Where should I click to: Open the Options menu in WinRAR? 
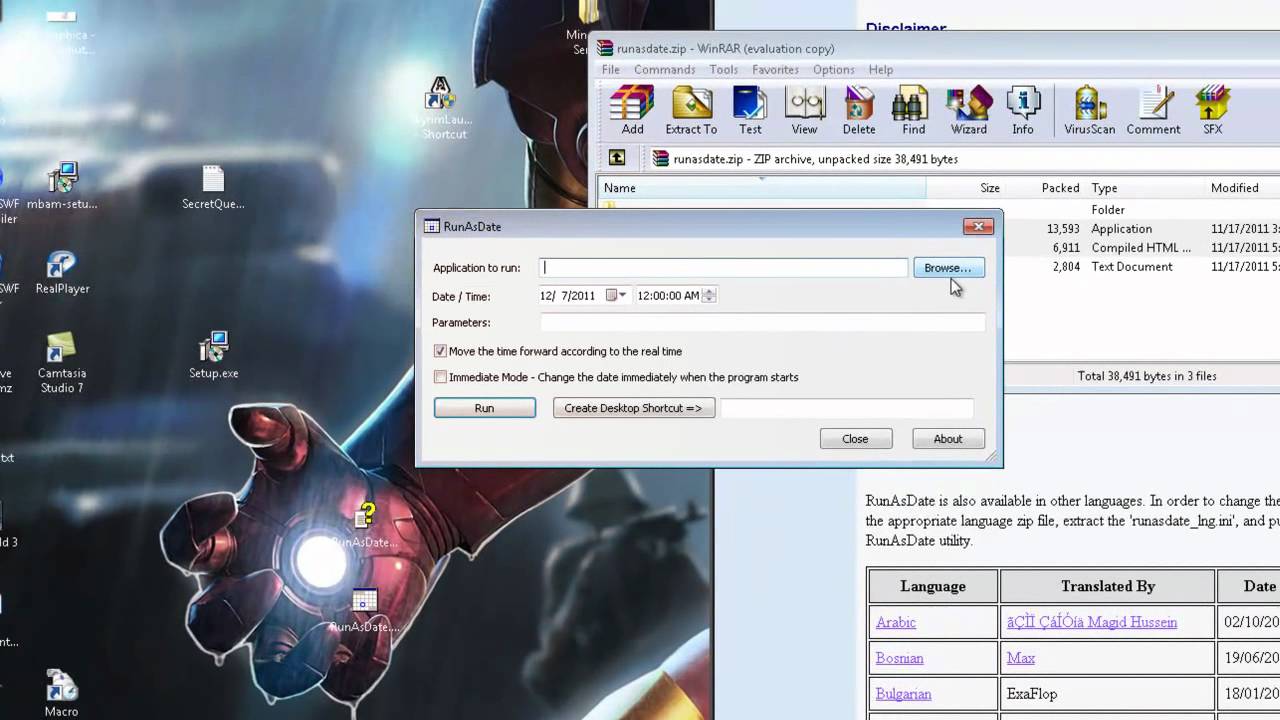pos(833,70)
